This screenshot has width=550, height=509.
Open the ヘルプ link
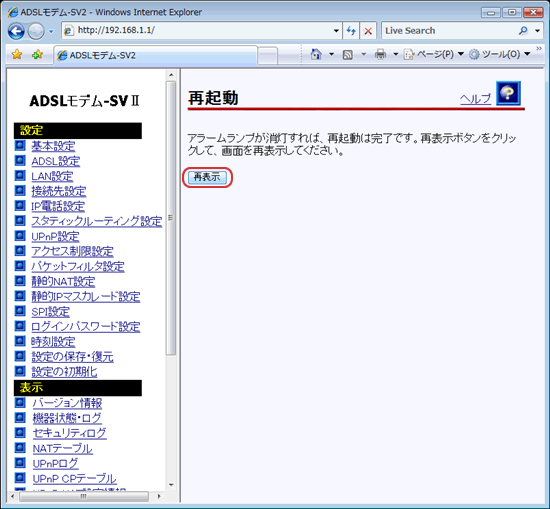(475, 99)
